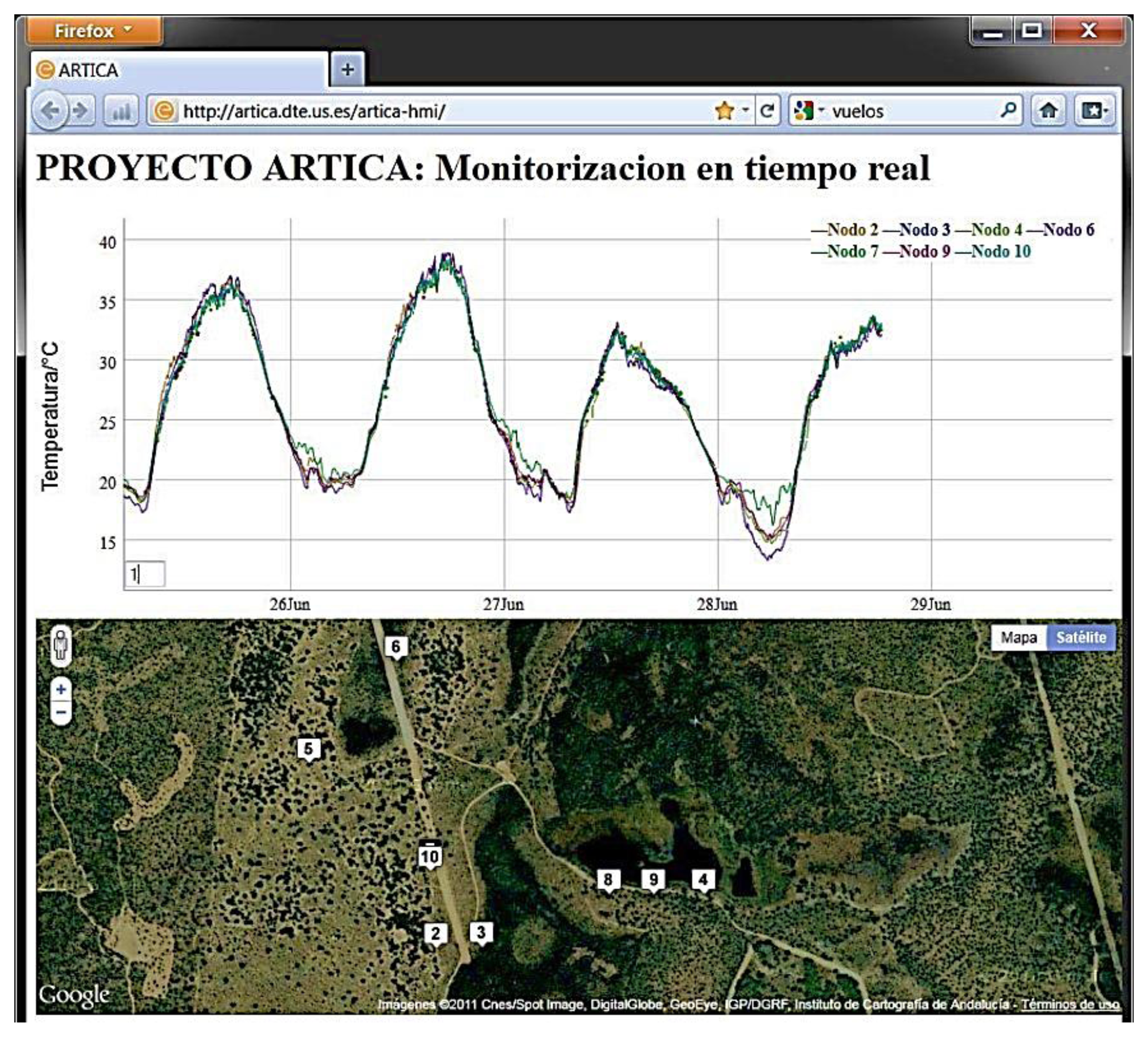The height and width of the screenshot is (1037, 1148).
Task: Zoom in the map with plus
Action: click(x=61, y=690)
